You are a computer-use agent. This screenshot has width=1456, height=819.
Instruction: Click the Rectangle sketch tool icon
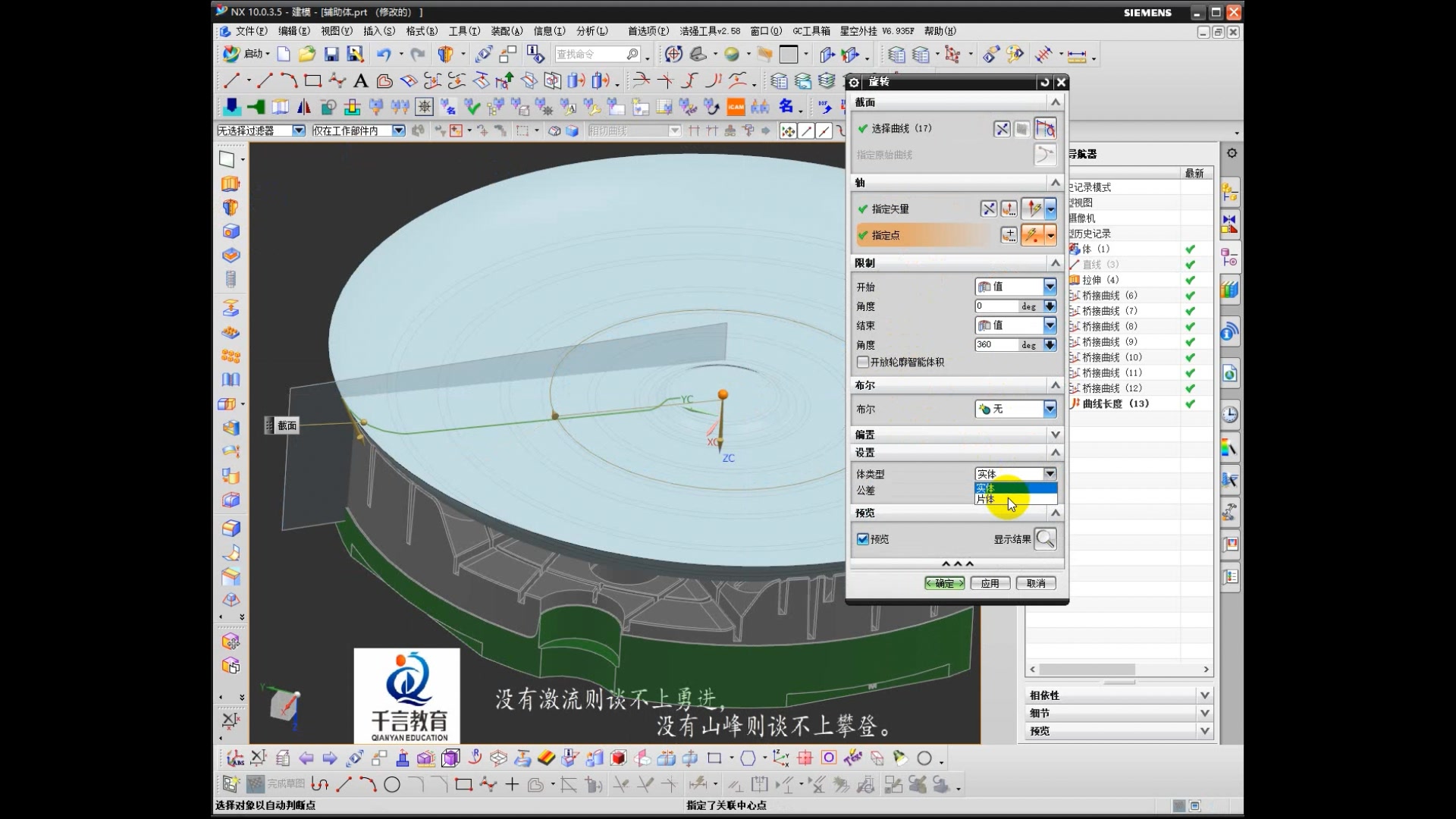[312, 81]
